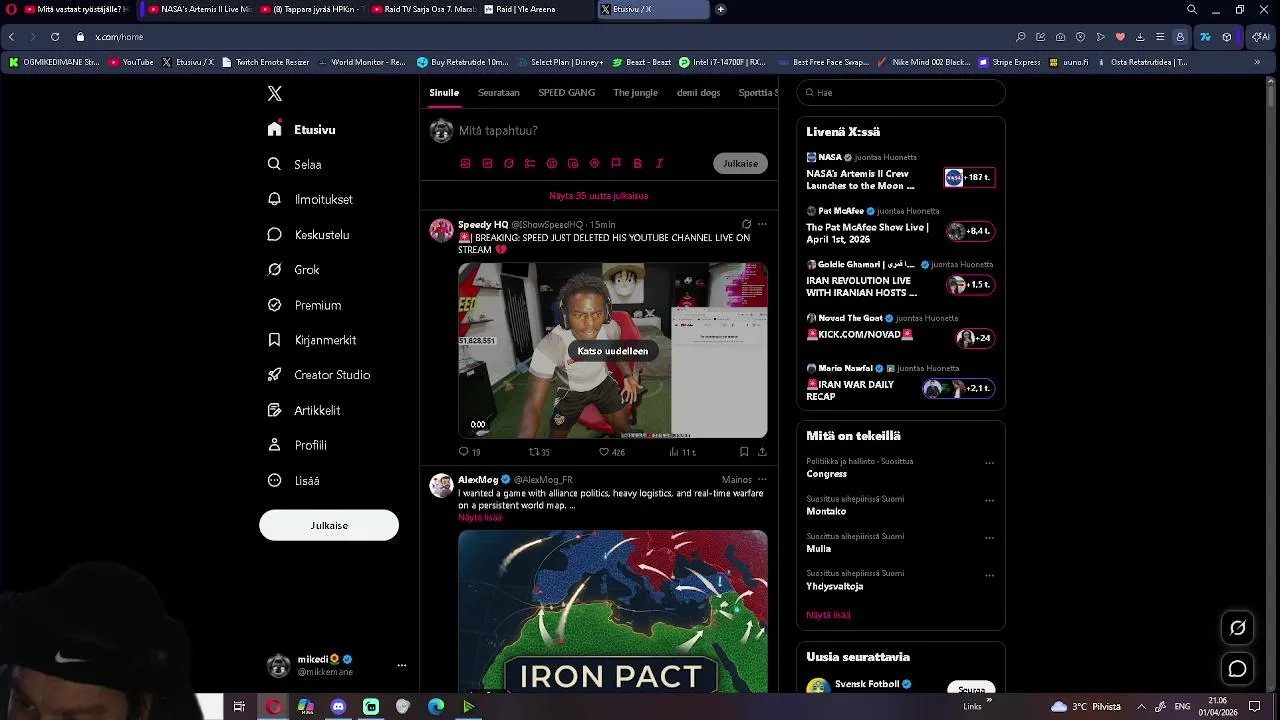Screen dimensions: 1280x720
Task: Open browser AI assistant button
Action: tap(1260, 37)
